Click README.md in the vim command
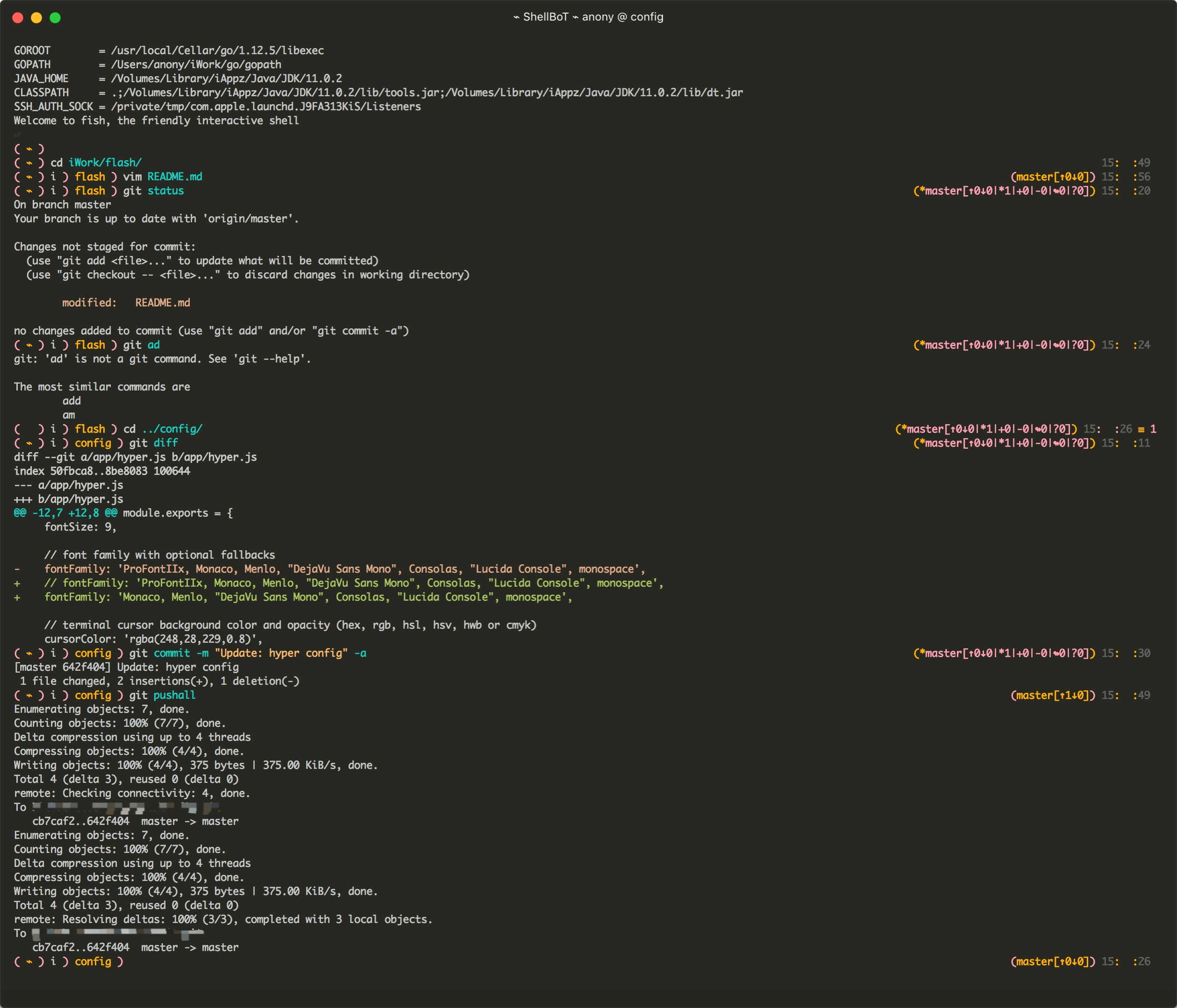Screen dimensions: 1177x1008 point(174,177)
